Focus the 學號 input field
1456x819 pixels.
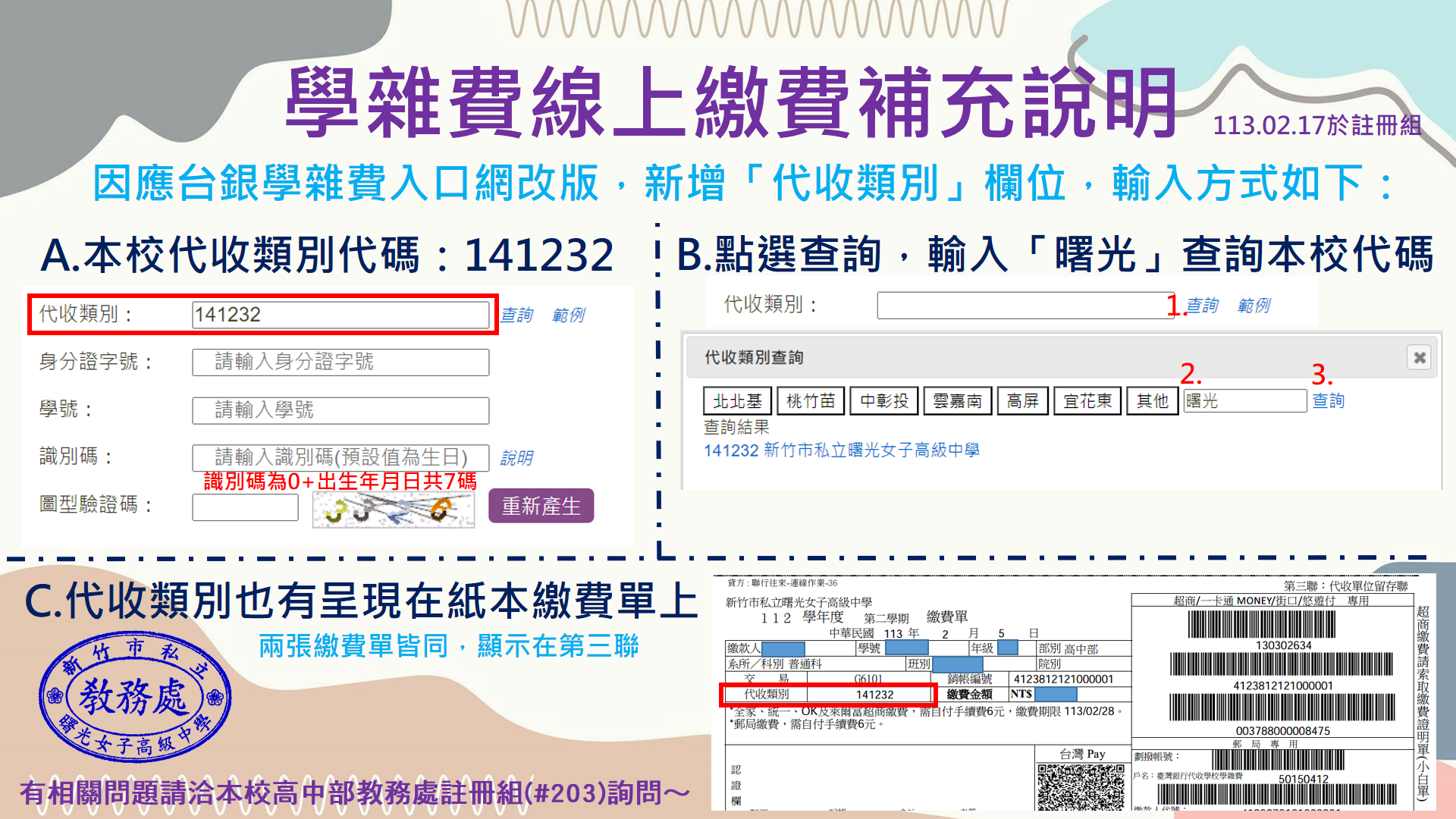tap(340, 410)
